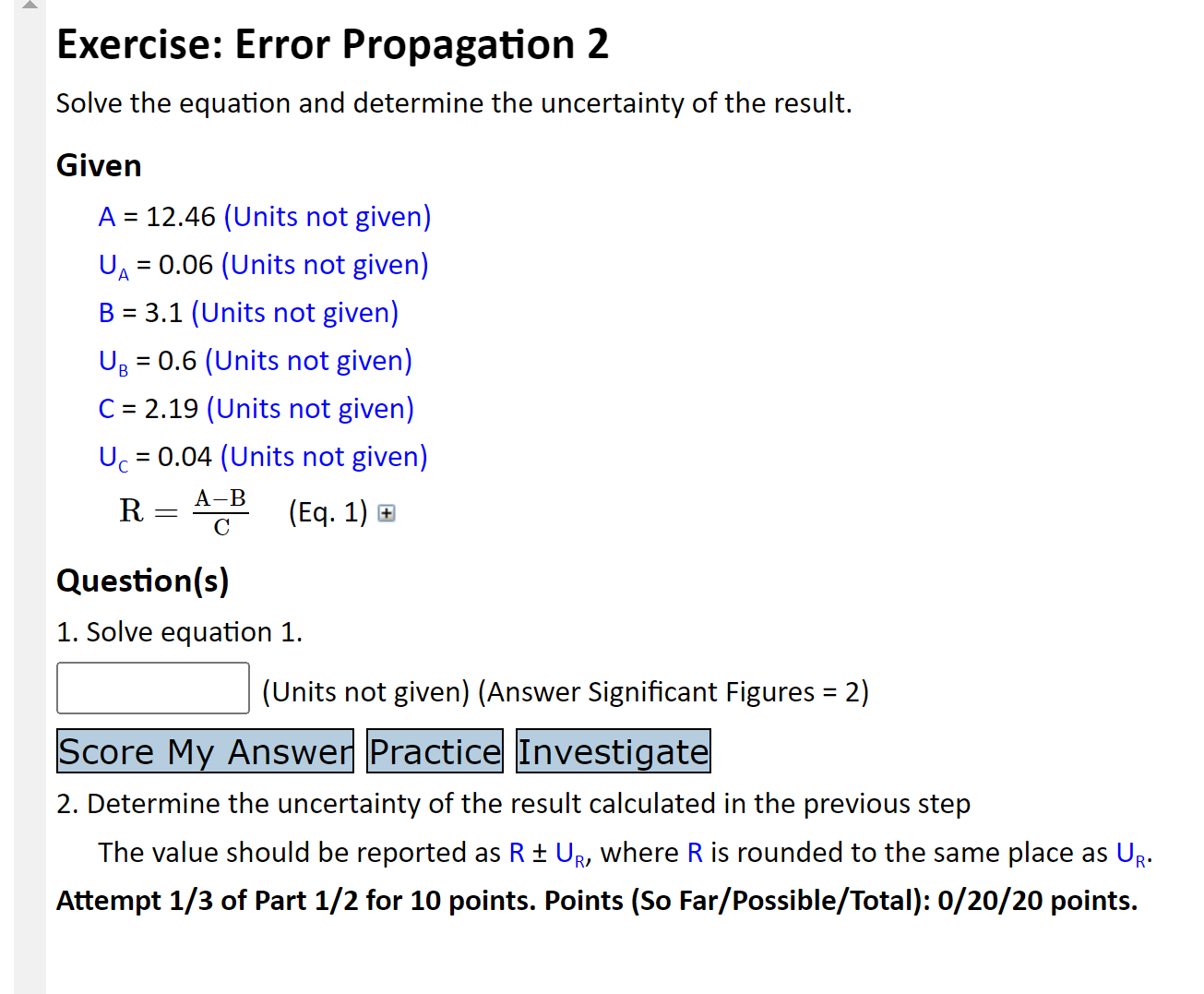Open the Units not given link beside B = 3.1
The image size is (1204, 994).
pos(294,312)
